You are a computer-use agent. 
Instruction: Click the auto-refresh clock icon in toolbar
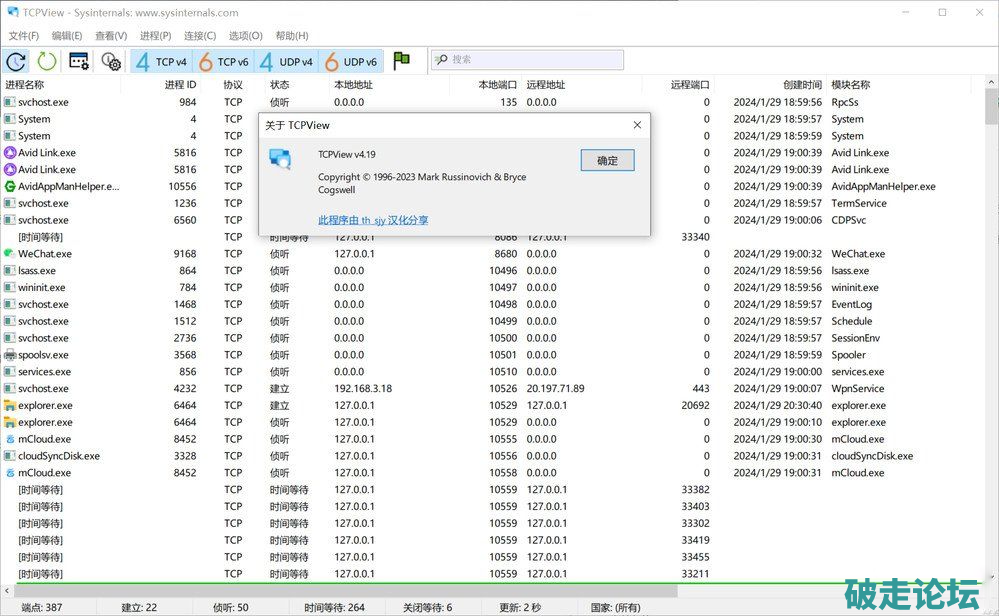point(17,61)
